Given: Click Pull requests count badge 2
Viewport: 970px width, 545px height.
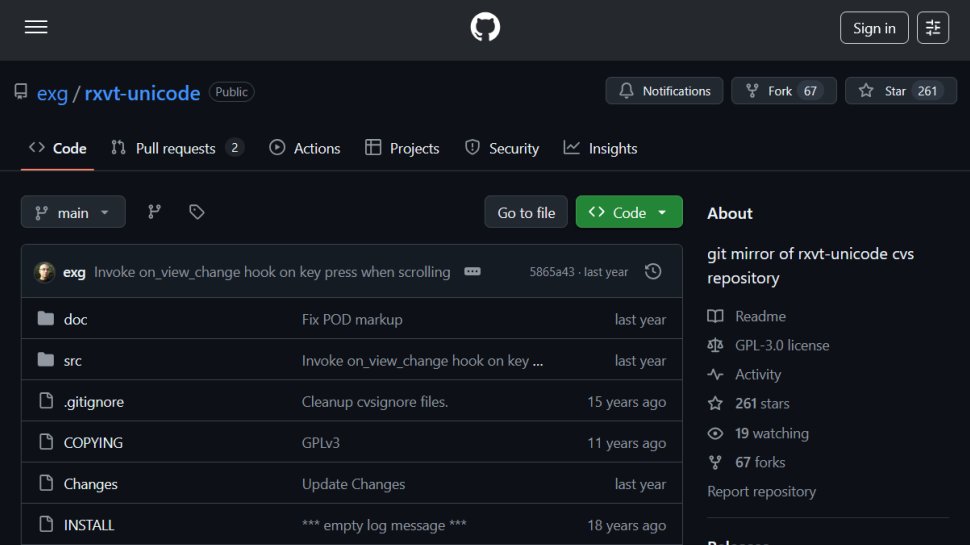Looking at the screenshot, I should point(234,148).
